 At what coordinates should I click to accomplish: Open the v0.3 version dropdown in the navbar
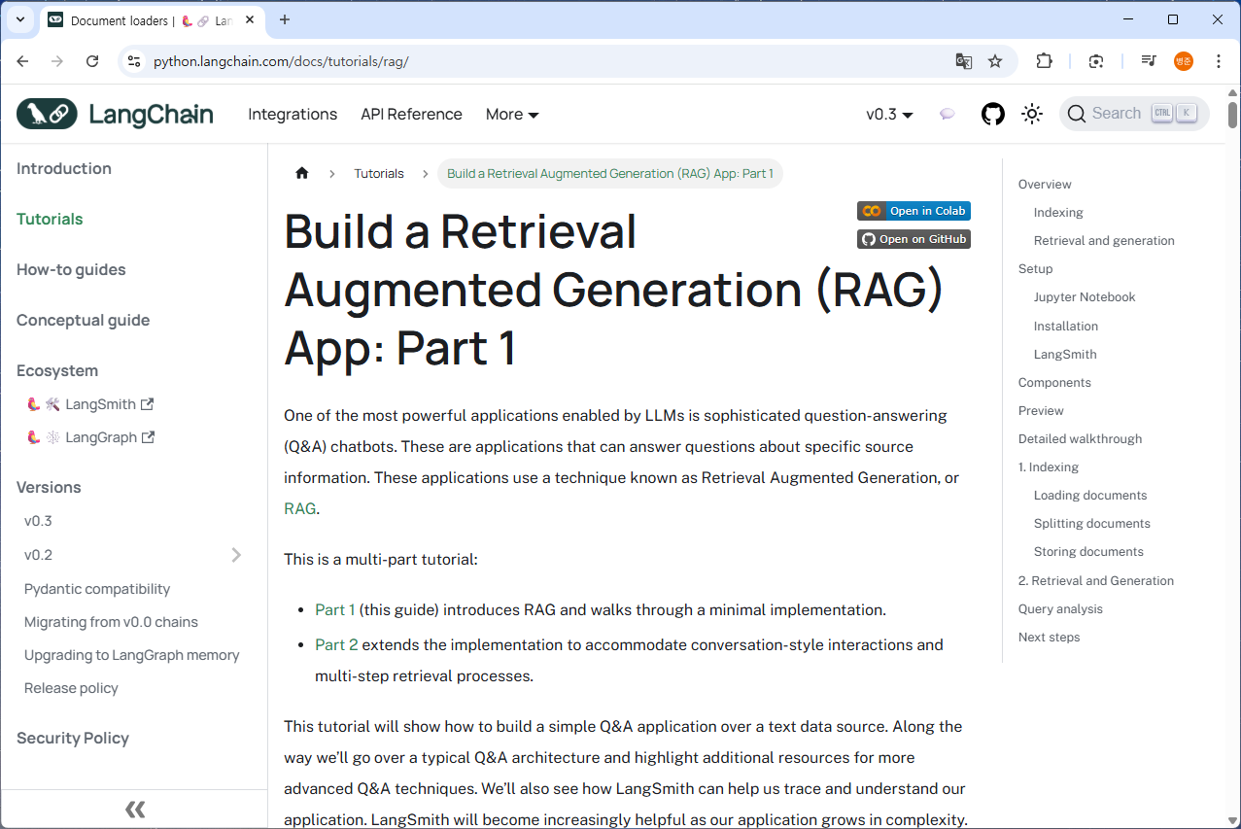tap(889, 114)
